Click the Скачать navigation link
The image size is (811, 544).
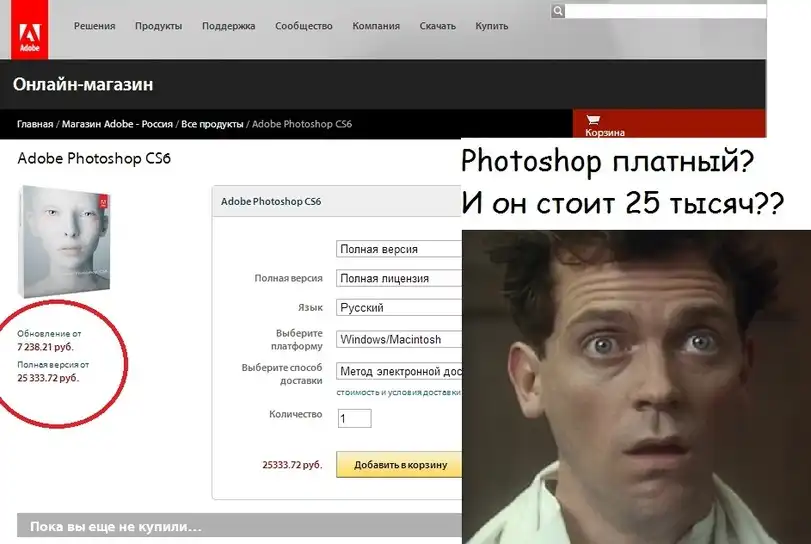(x=440, y=26)
